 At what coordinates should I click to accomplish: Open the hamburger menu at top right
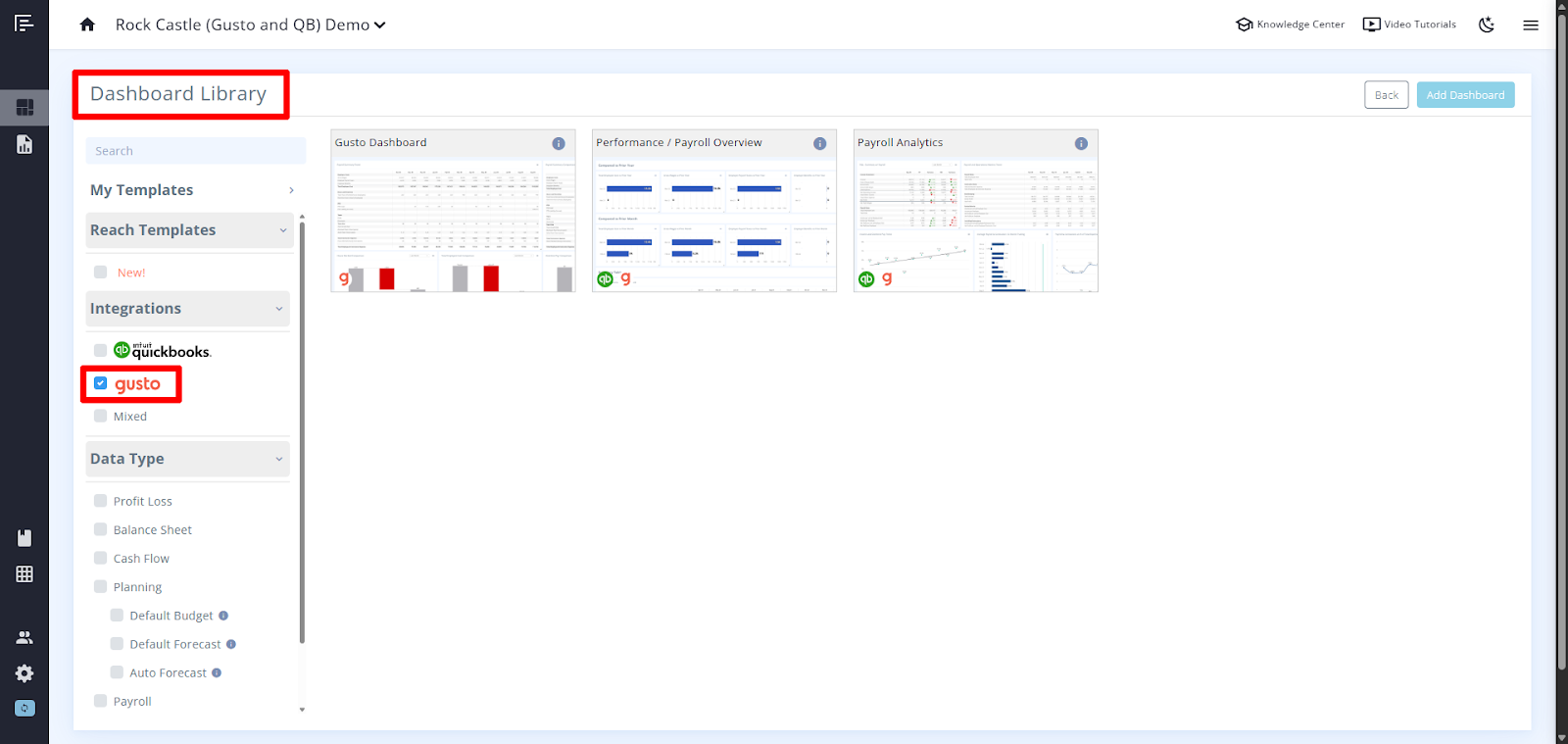pos(1530,25)
